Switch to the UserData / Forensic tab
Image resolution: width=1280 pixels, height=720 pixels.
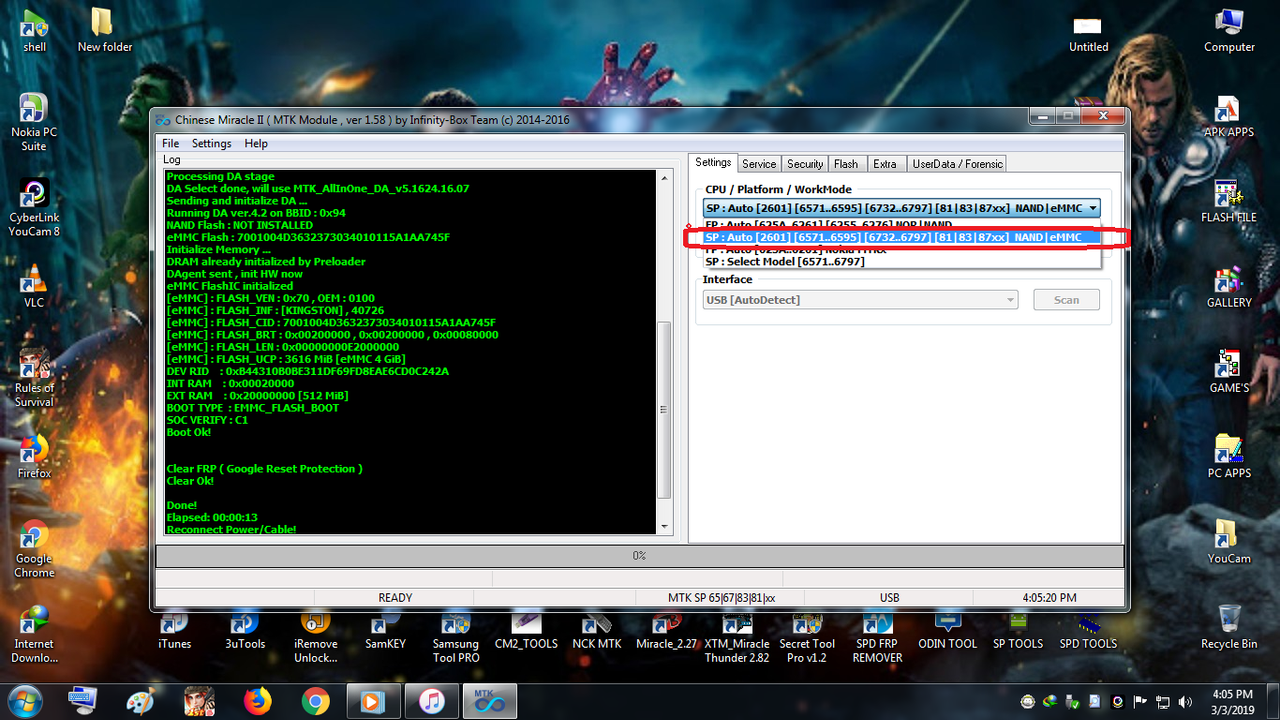957,164
